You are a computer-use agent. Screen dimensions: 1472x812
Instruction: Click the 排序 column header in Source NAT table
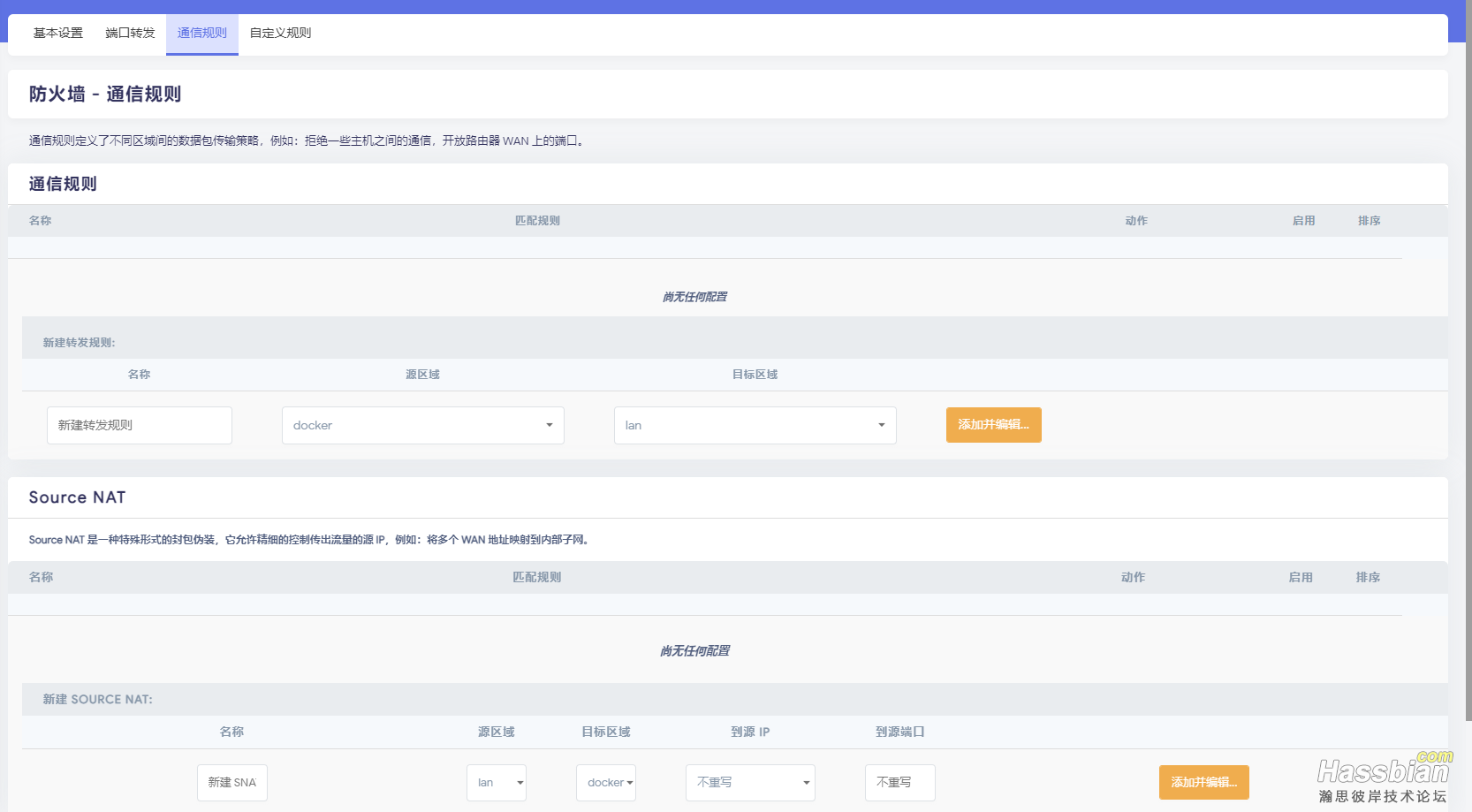[x=1368, y=577]
